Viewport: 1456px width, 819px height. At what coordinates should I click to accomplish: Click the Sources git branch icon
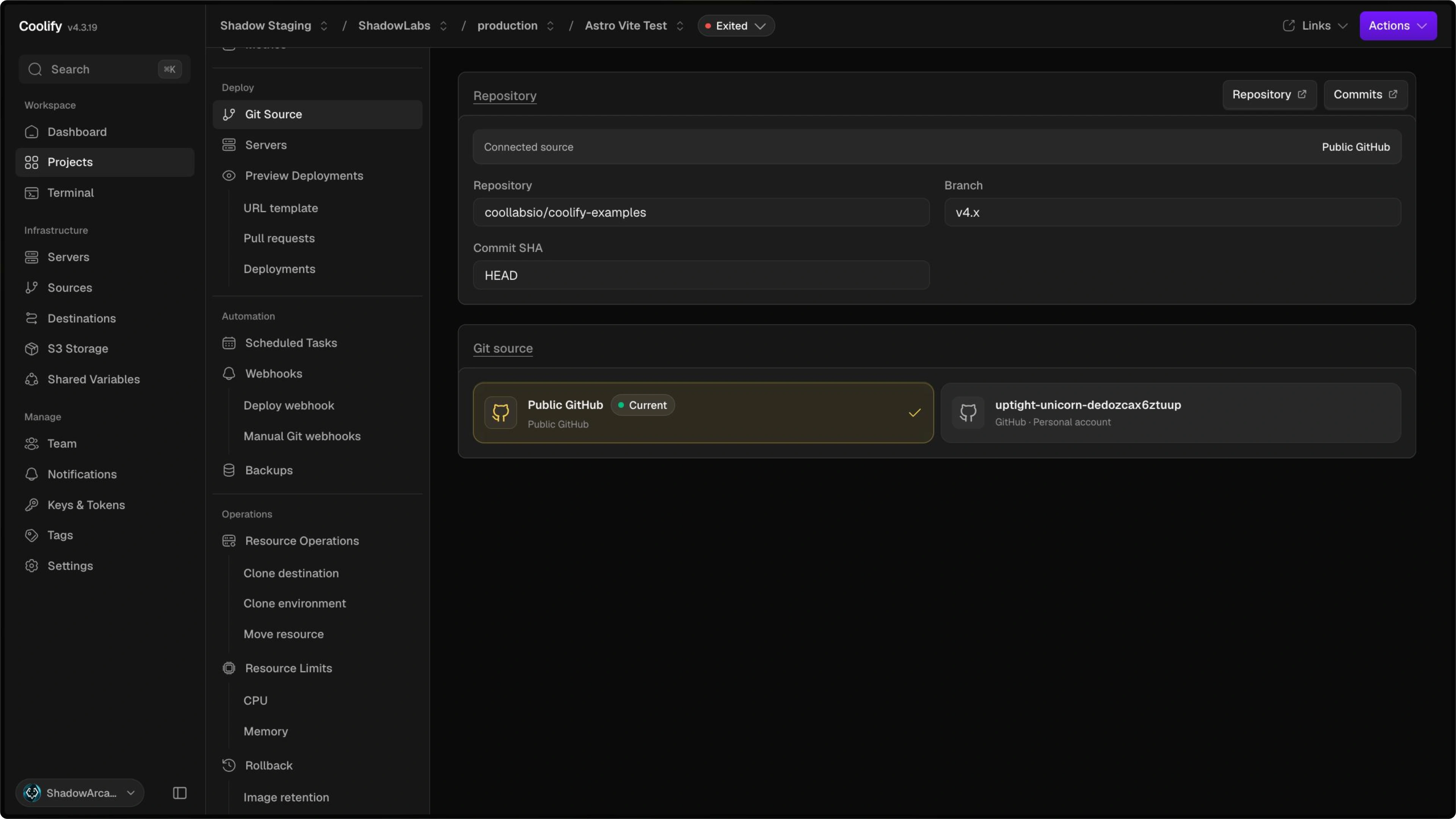point(31,288)
